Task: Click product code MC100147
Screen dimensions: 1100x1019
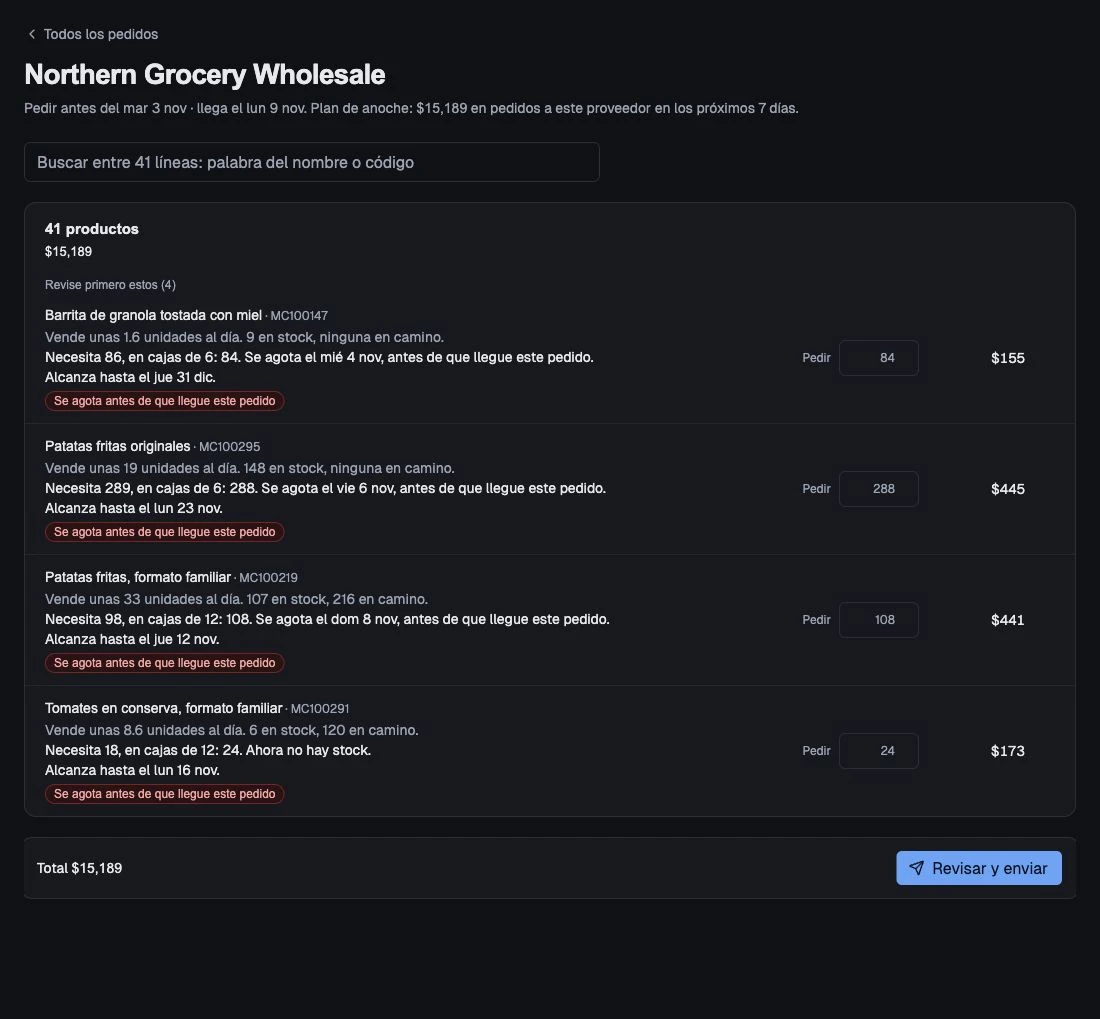Action: coord(299,316)
